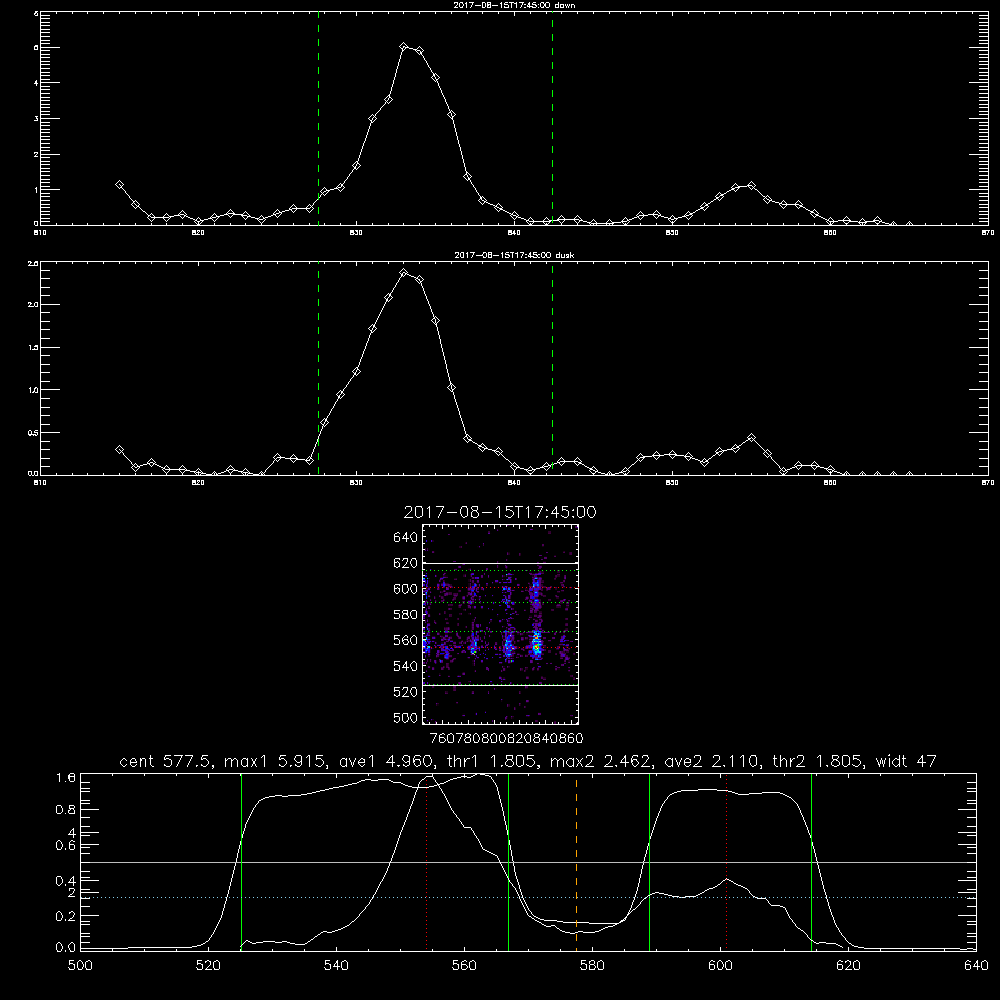Click the lower white horizontal line in spectral image
This screenshot has width=1000, height=1000.
click(x=501, y=685)
